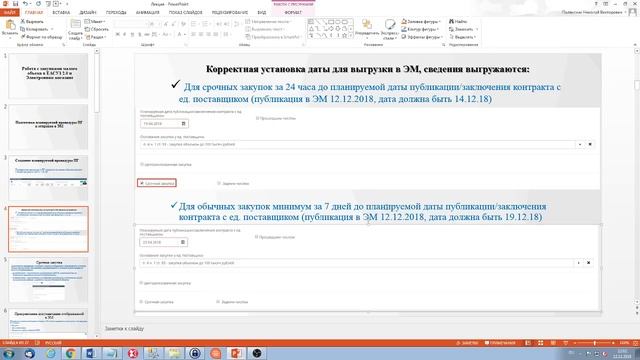Activate Format Painter (Формат по образцу)

pos(42,37)
